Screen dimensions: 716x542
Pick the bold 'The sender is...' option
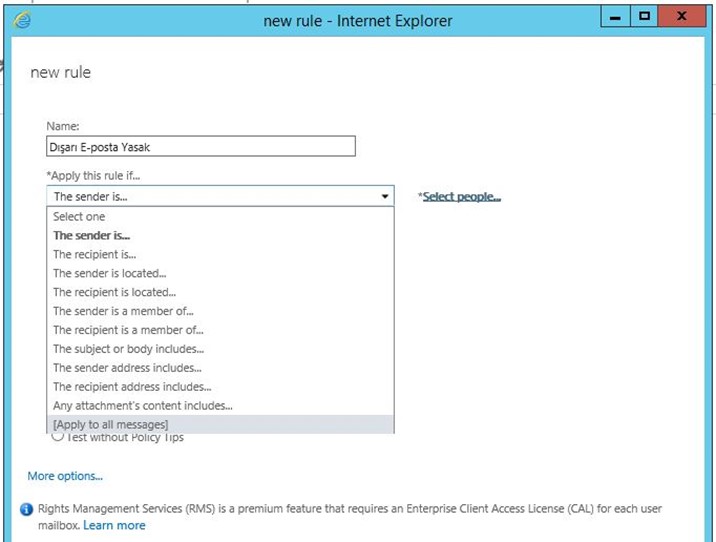(x=220, y=236)
